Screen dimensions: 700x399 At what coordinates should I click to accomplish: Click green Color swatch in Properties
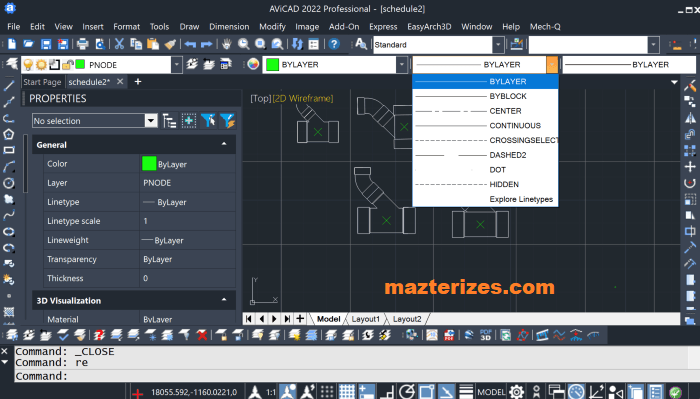click(x=149, y=164)
